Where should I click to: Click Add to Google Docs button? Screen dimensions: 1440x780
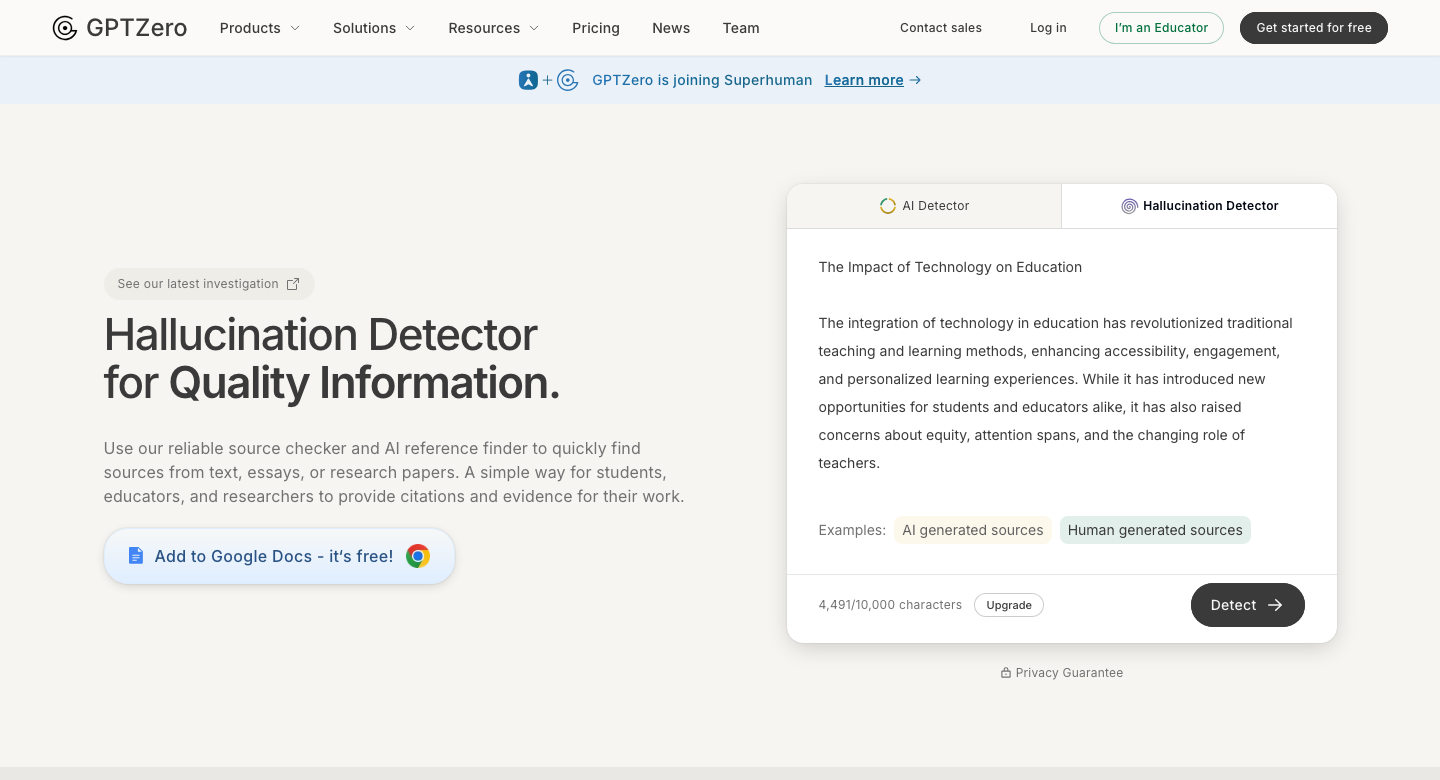click(x=279, y=556)
